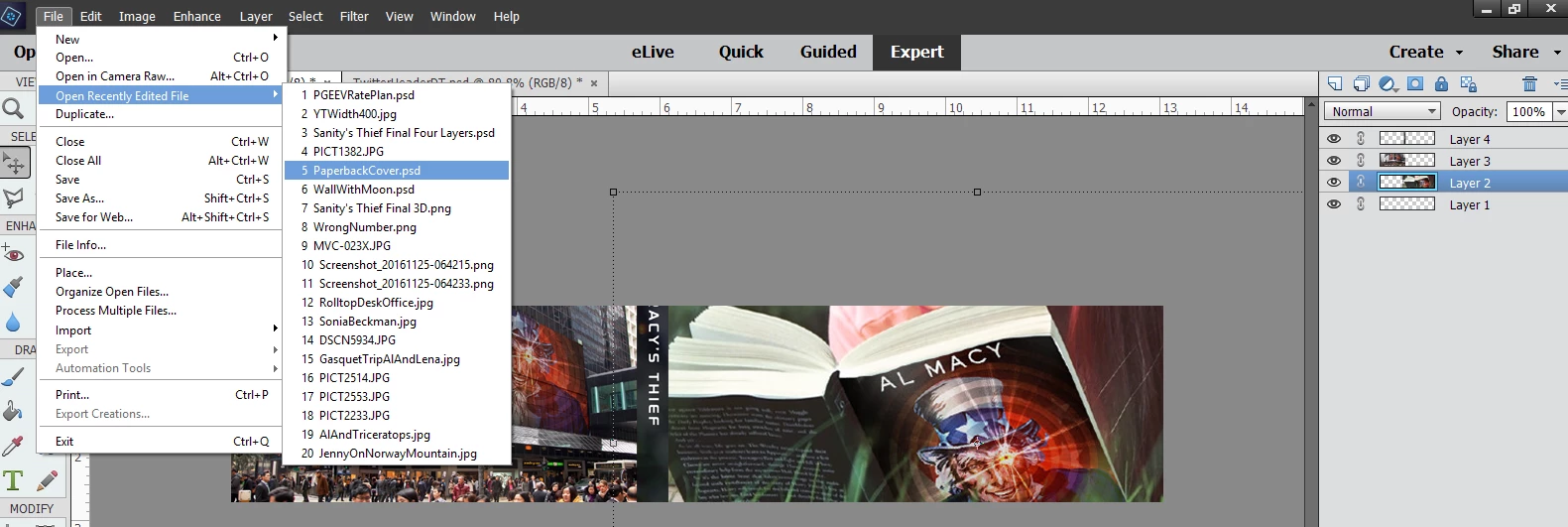
Task: Click the Opacity 100% value field
Action: (1529, 112)
